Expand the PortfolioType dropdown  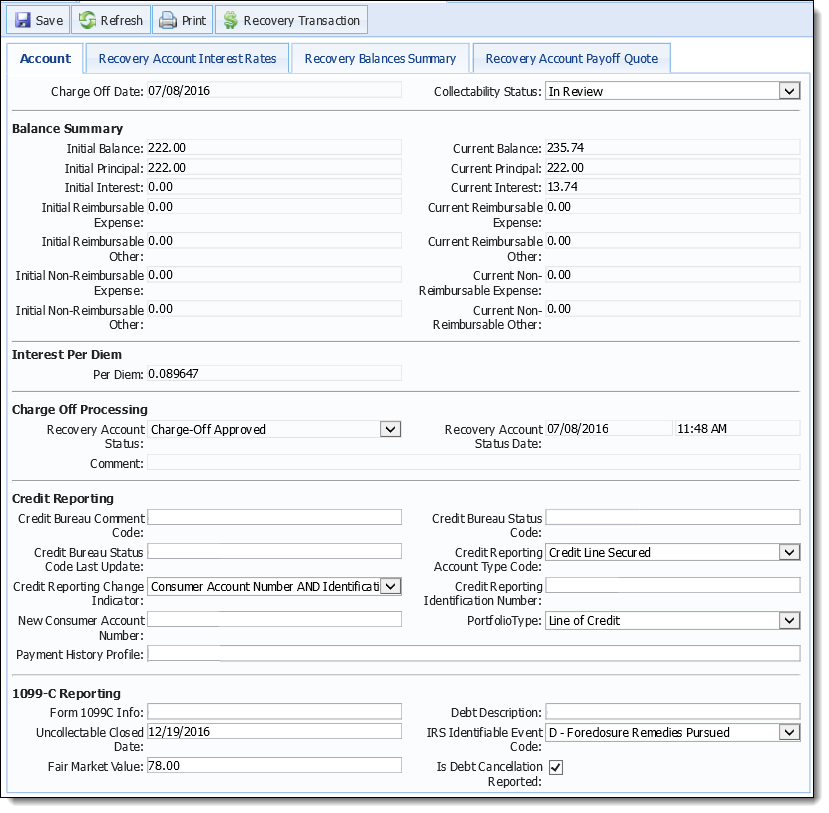[x=789, y=620]
